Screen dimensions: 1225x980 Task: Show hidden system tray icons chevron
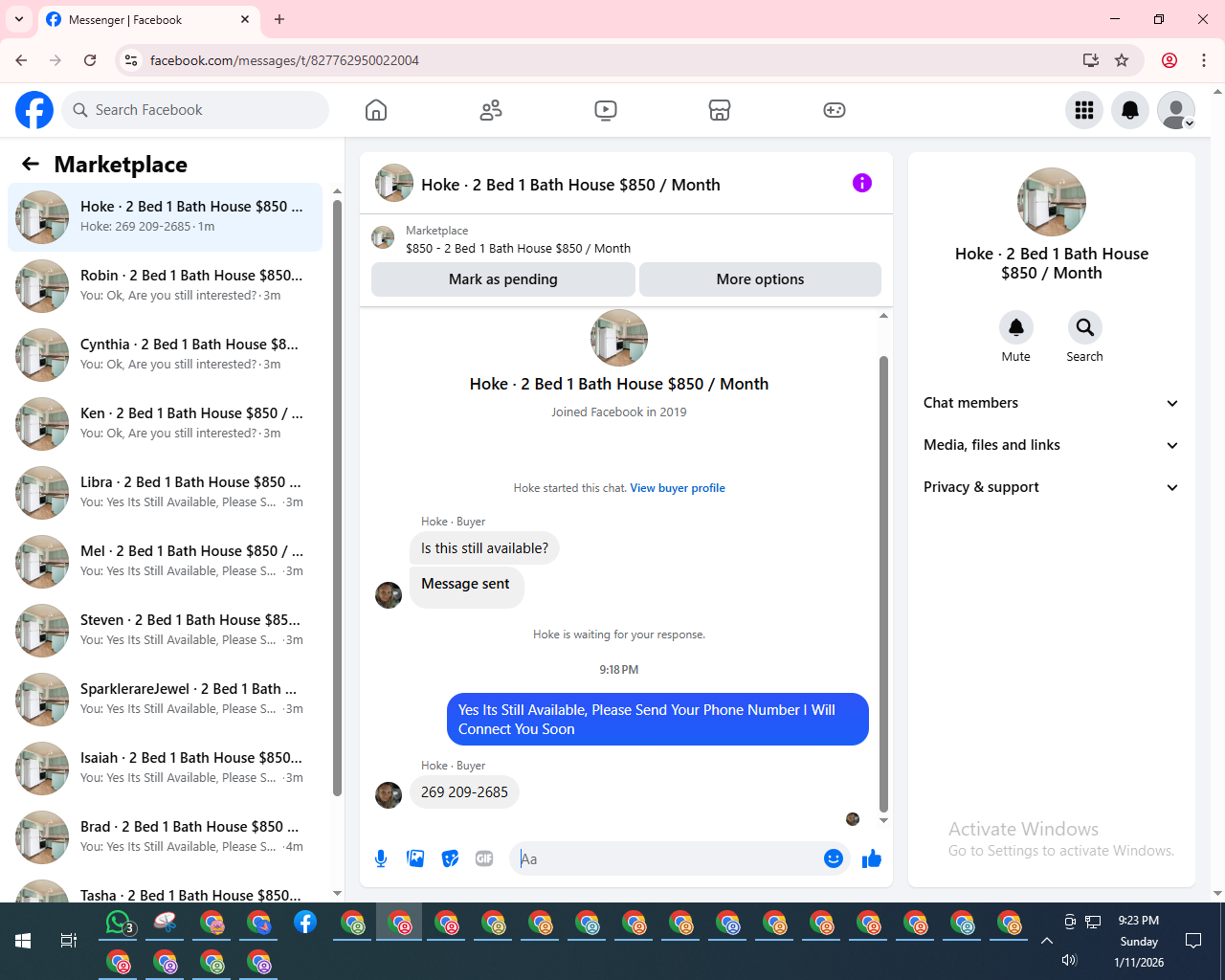1047,941
